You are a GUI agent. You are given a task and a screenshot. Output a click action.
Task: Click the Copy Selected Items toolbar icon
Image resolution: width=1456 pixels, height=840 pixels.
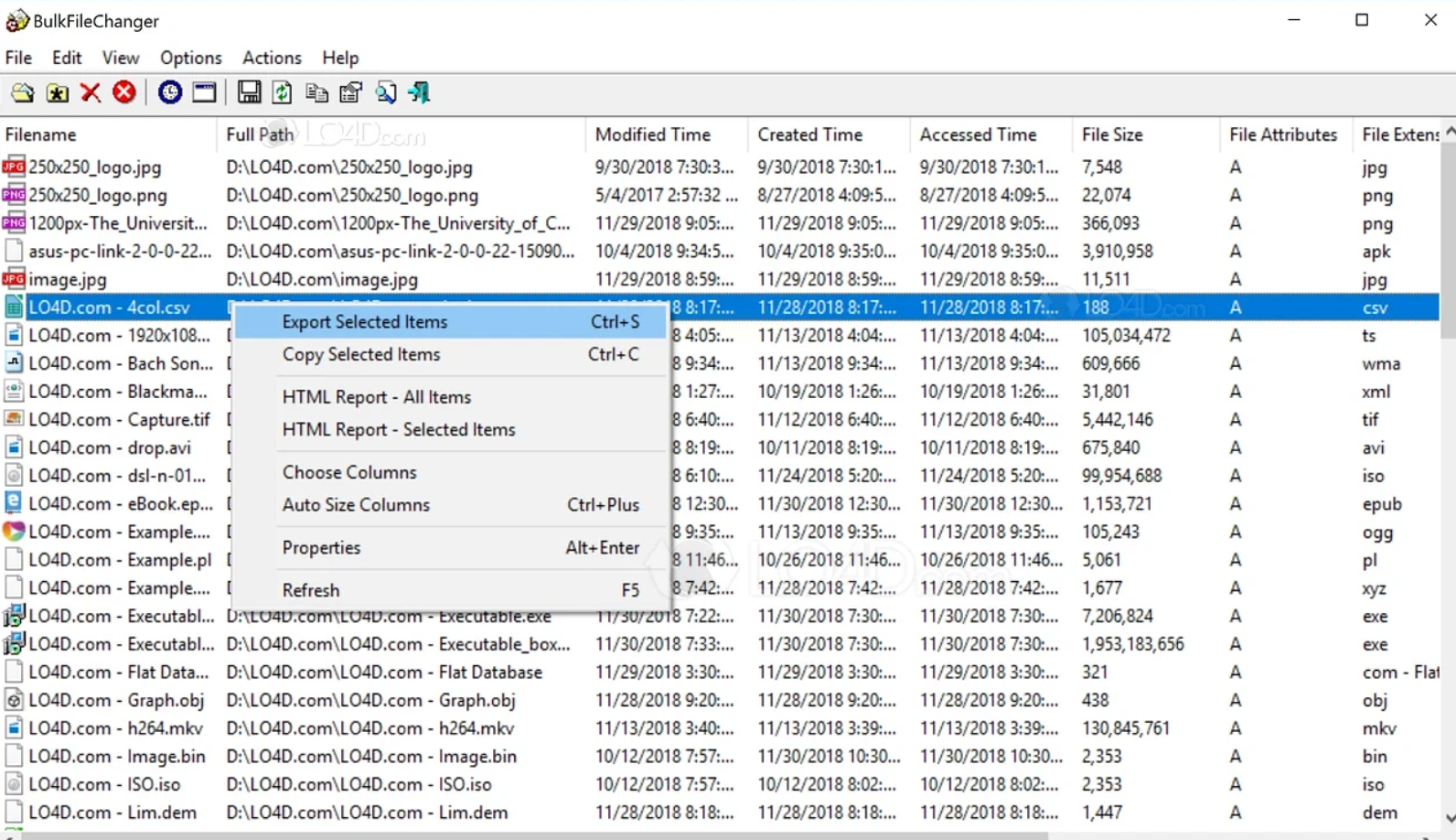click(317, 92)
